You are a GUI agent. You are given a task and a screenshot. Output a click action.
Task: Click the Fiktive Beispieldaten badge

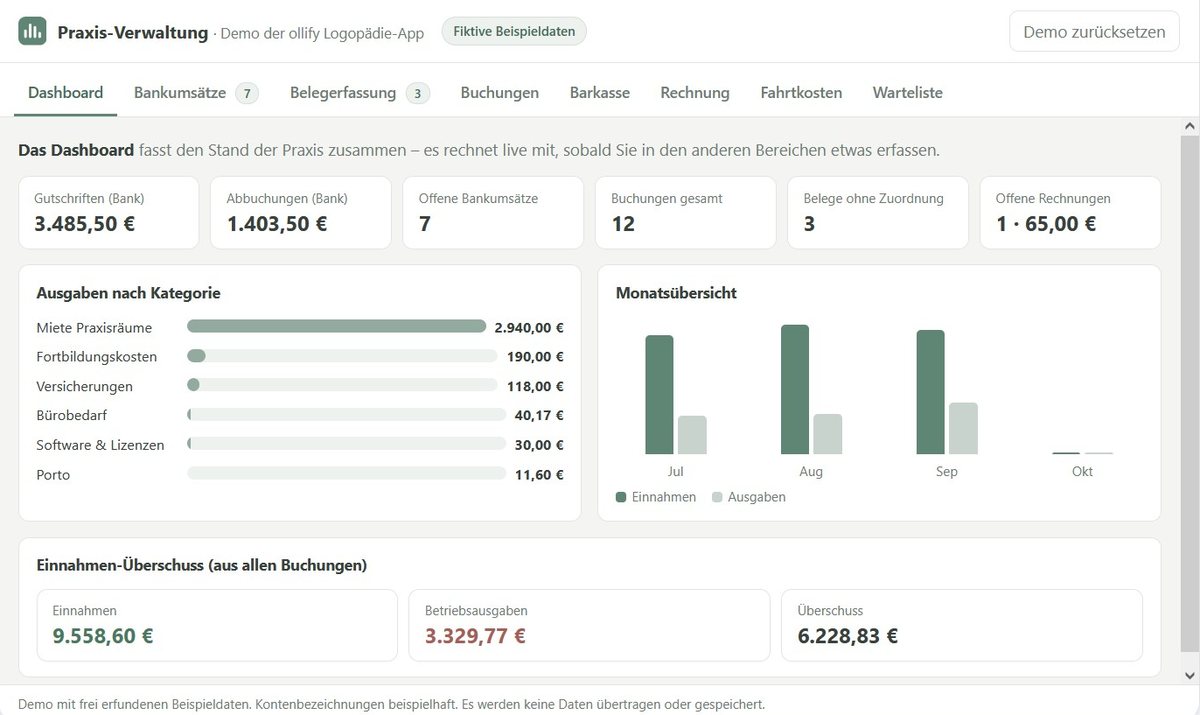(x=514, y=31)
